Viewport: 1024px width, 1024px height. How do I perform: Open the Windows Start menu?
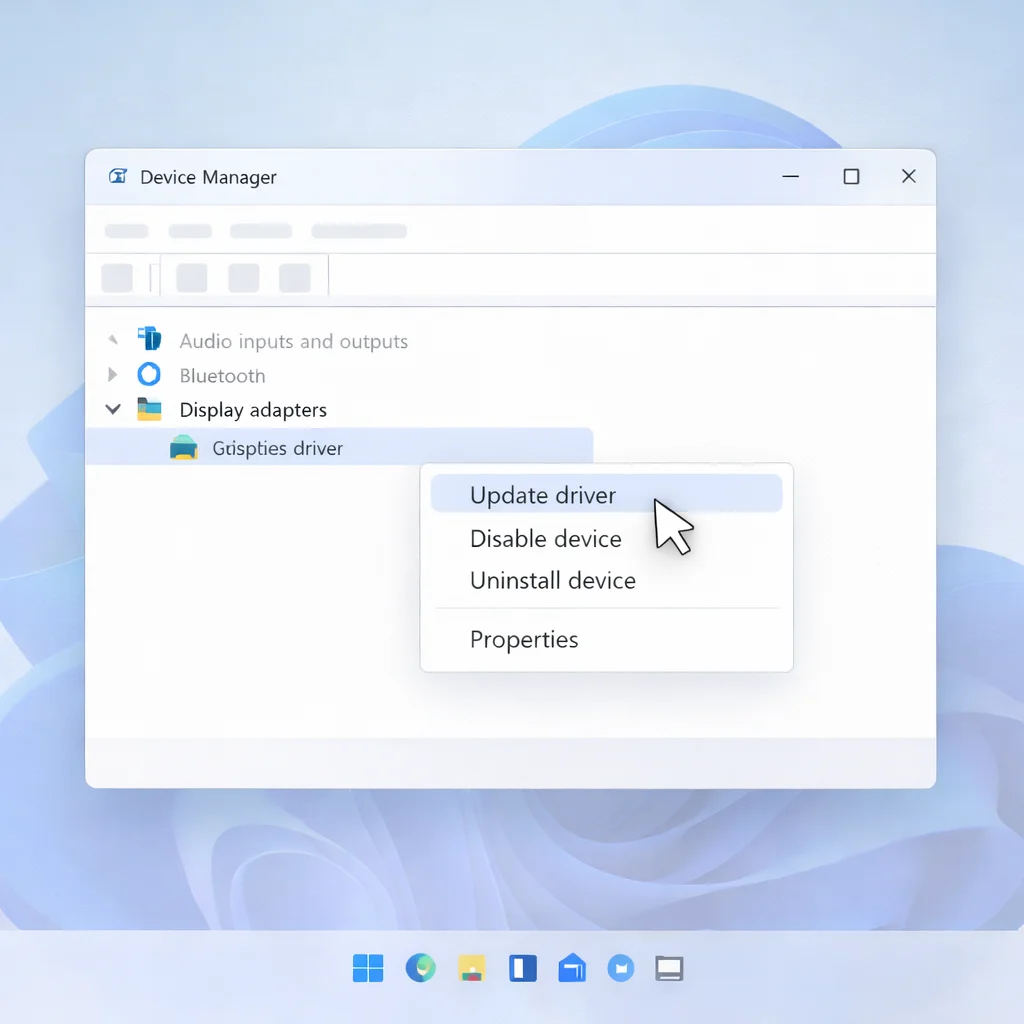point(368,968)
